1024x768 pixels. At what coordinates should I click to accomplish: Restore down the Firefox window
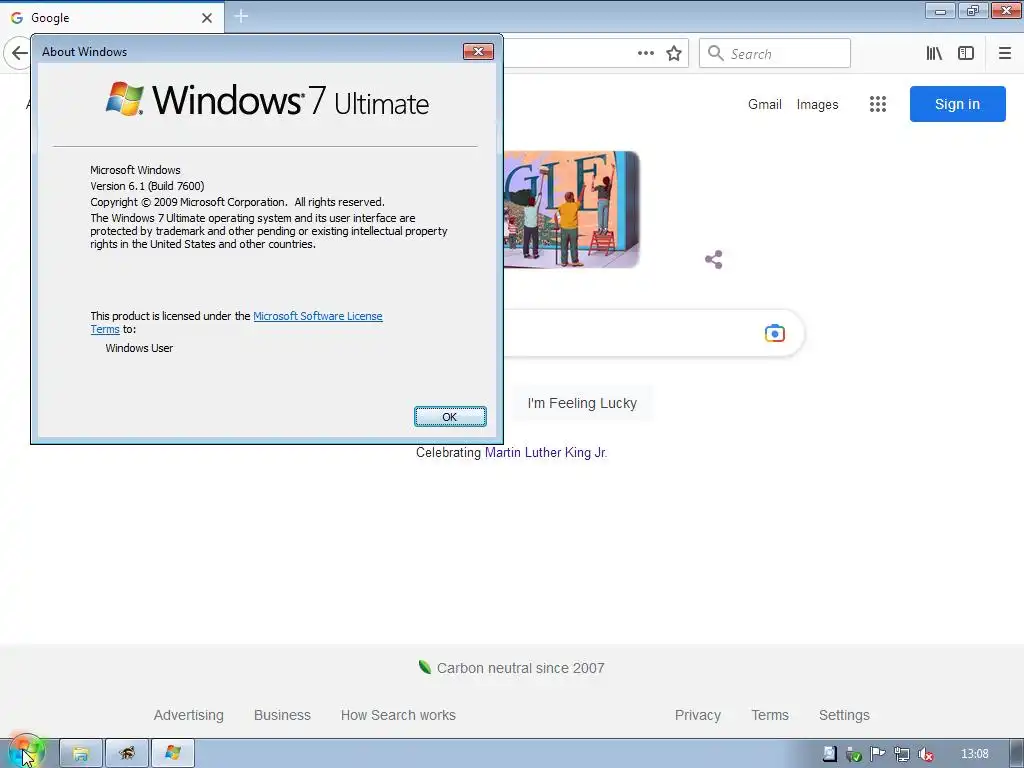973,11
